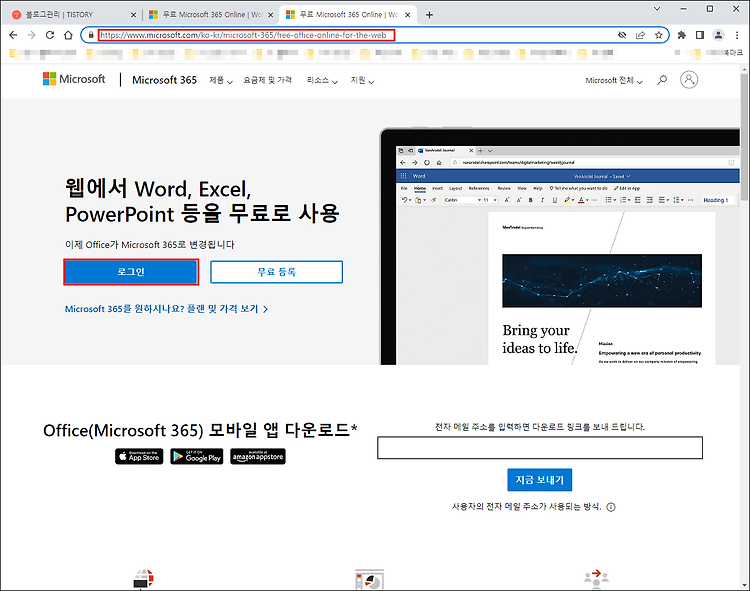
Task: Share this page via address bar icon
Action: pyautogui.click(x=640, y=35)
